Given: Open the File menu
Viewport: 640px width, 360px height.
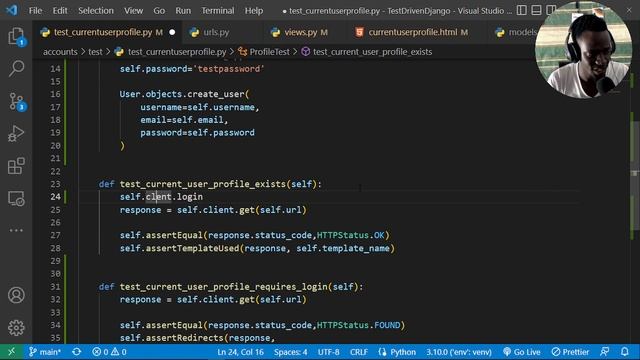Looking at the screenshot, I should (36, 11).
